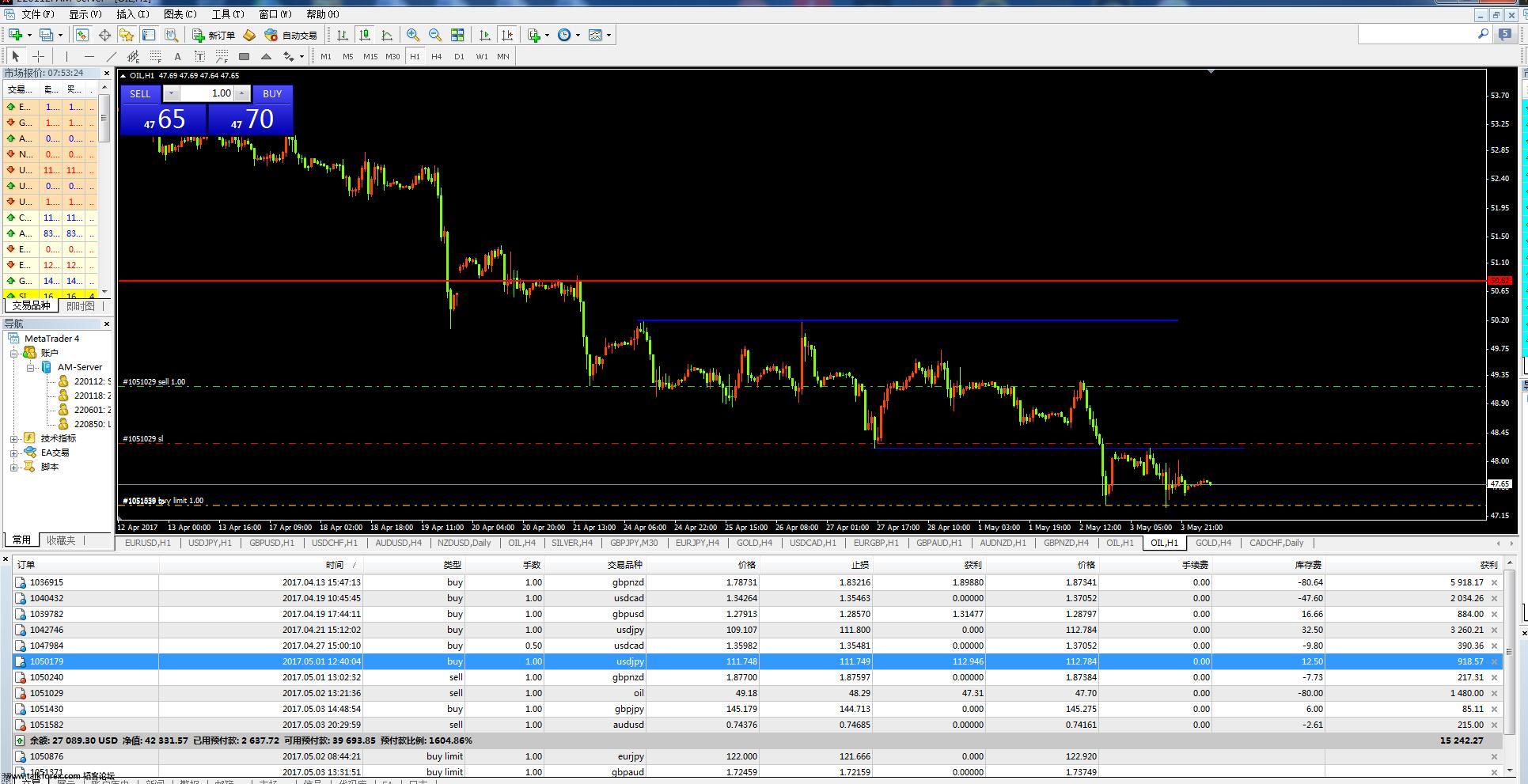Collapse the 账户 accounts tree node

13,353
